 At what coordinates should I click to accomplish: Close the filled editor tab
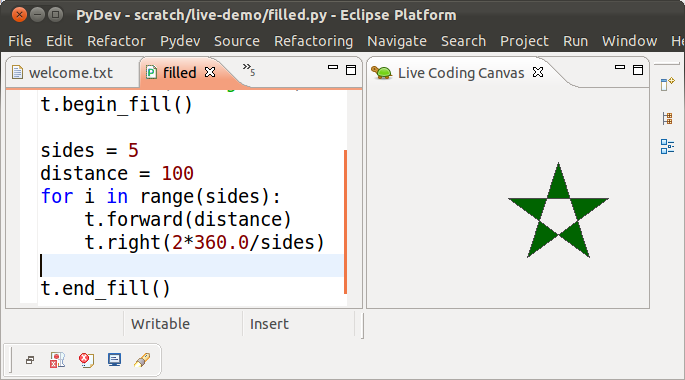(210, 72)
